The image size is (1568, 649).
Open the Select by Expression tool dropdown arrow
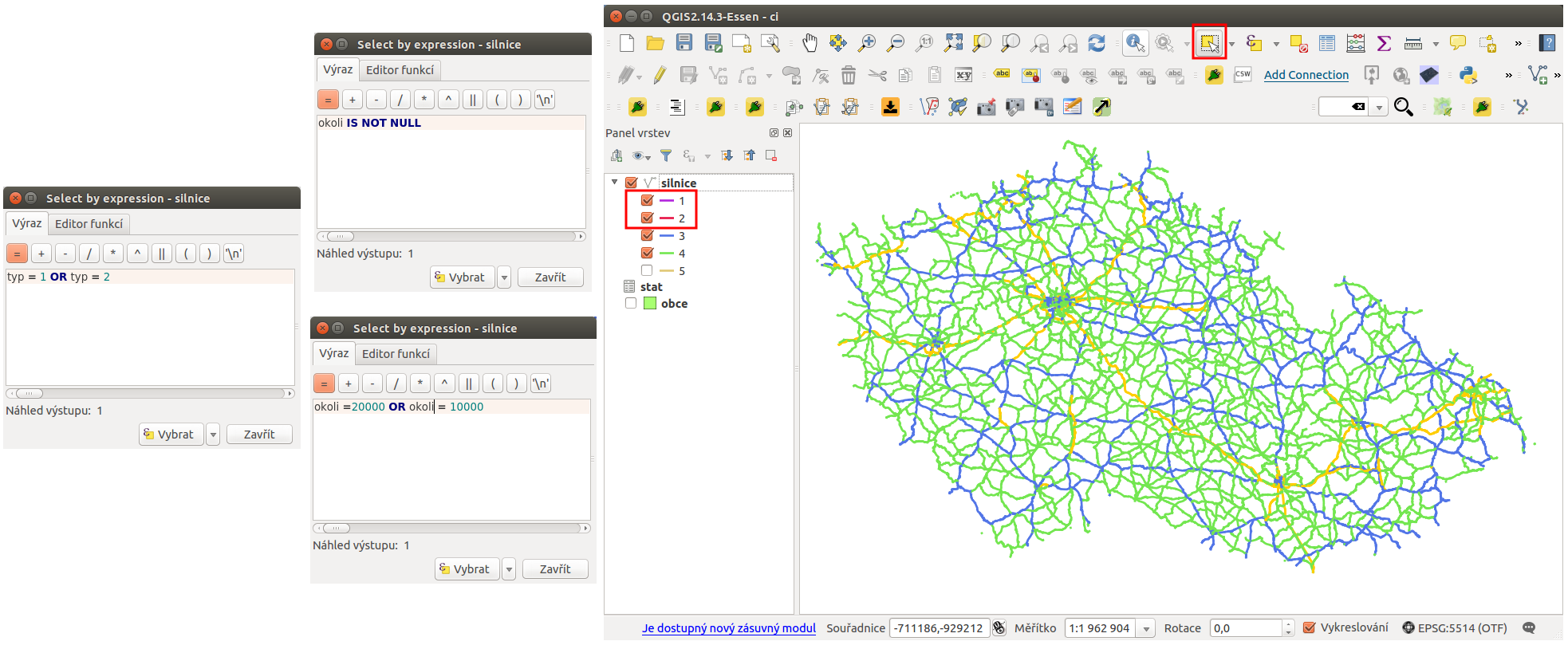click(x=1276, y=44)
